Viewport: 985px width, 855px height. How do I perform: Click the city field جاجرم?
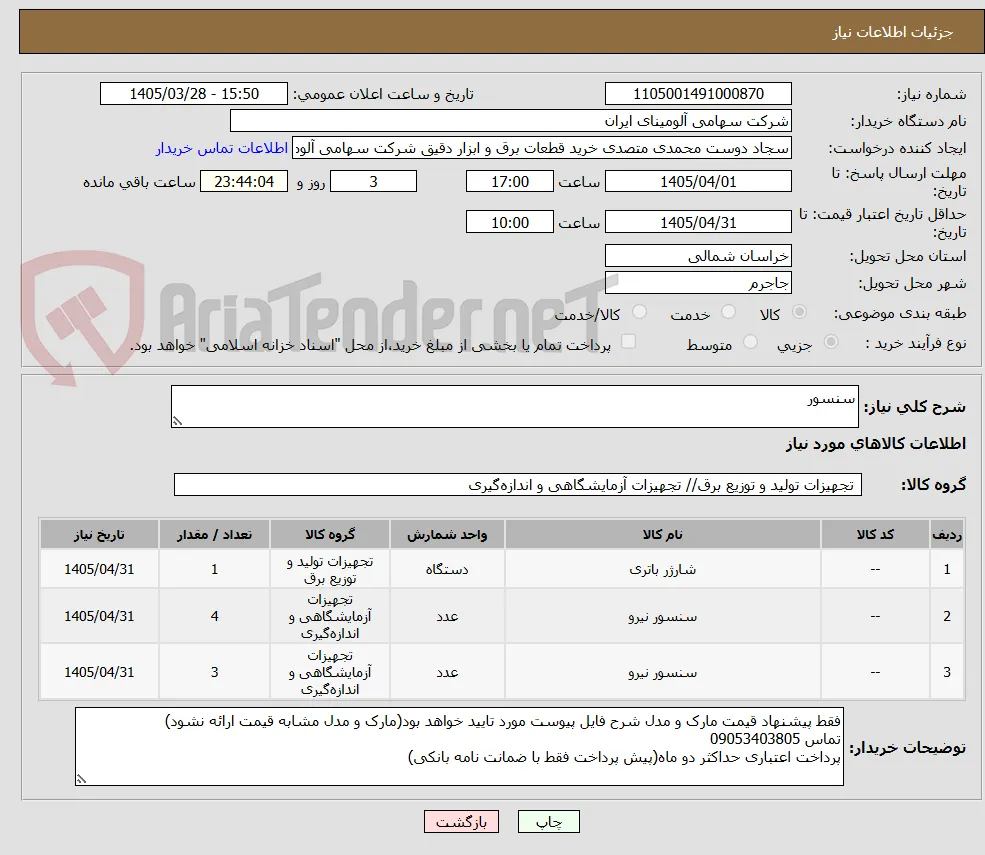[698, 283]
